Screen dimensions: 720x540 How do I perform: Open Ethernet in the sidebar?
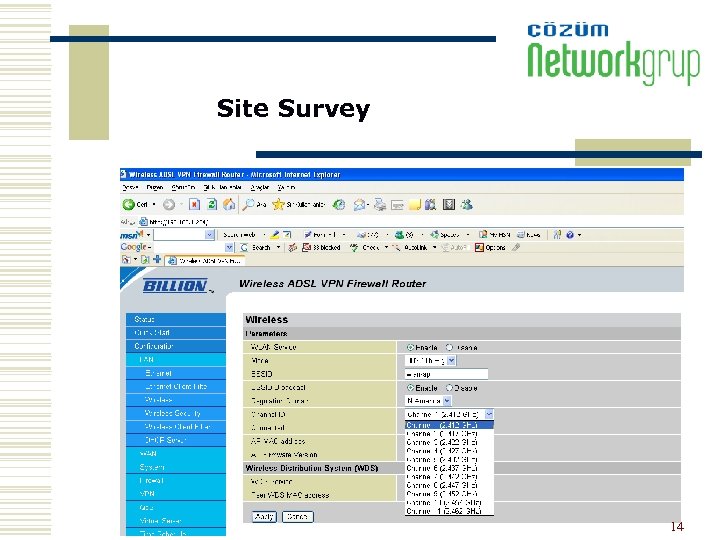176,373
